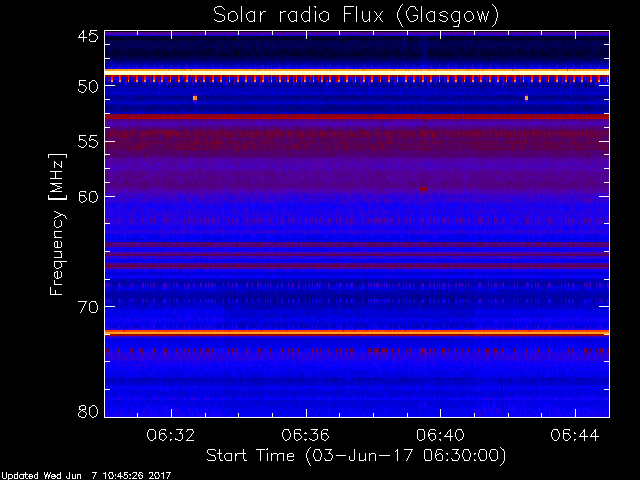Click the 45 frequency tick label
Screen dimensions: 640x480
coord(88,36)
